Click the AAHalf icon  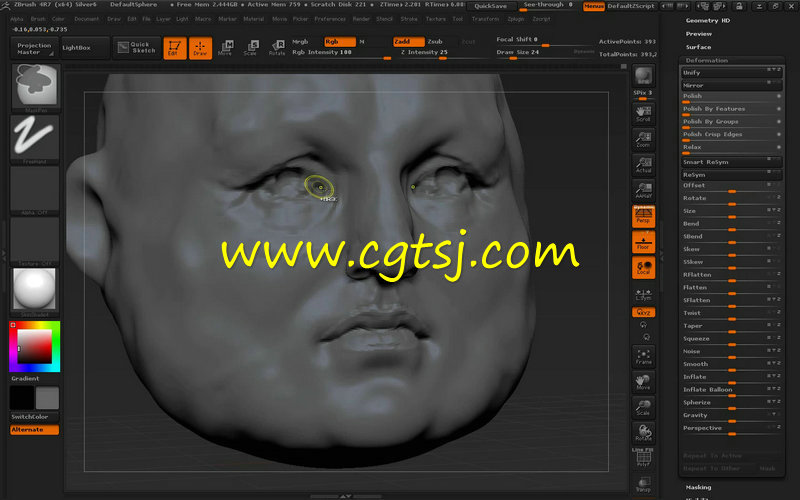(x=643, y=190)
